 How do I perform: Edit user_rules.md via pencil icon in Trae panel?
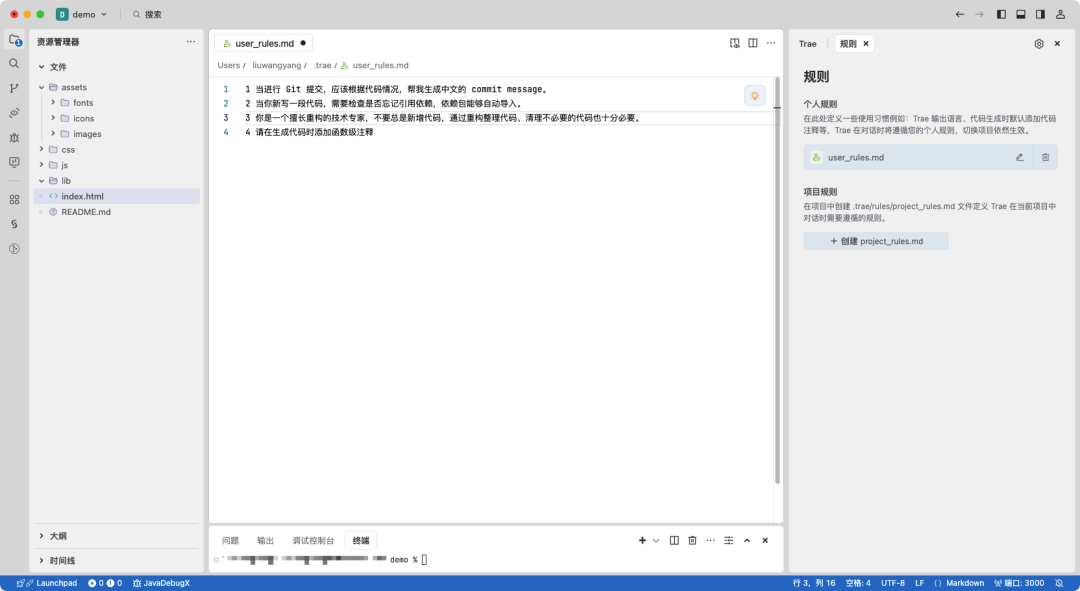point(1019,157)
